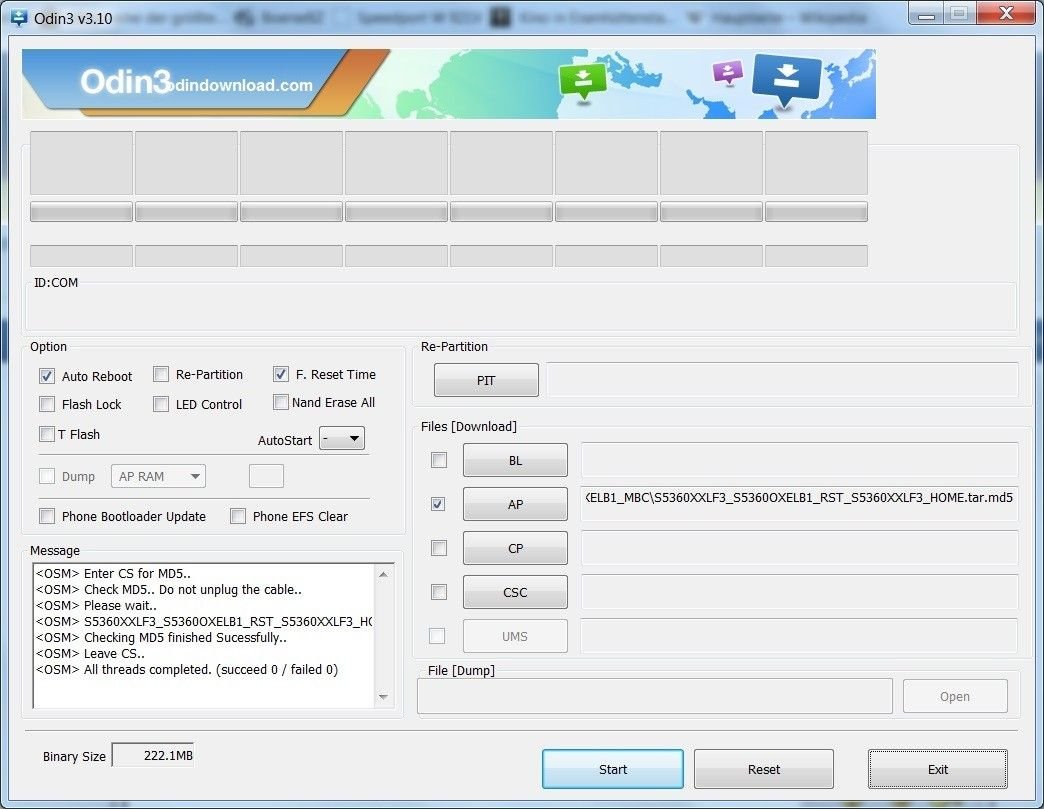The width and height of the screenshot is (1044, 809).
Task: Enable the Nand Erase All checkbox
Action: (x=280, y=402)
